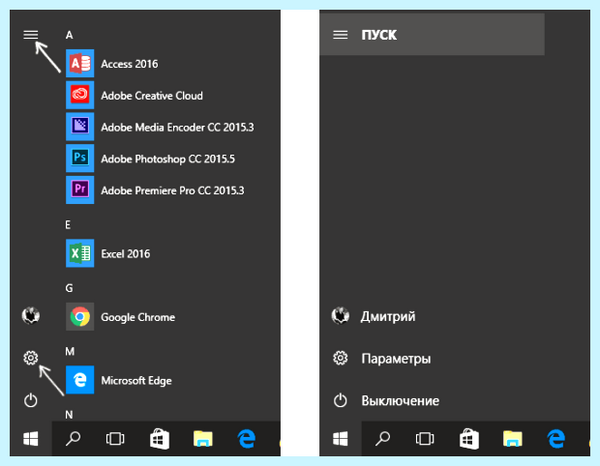Open Task View in left taskbar
The image size is (600, 466).
pyautogui.click(x=115, y=438)
